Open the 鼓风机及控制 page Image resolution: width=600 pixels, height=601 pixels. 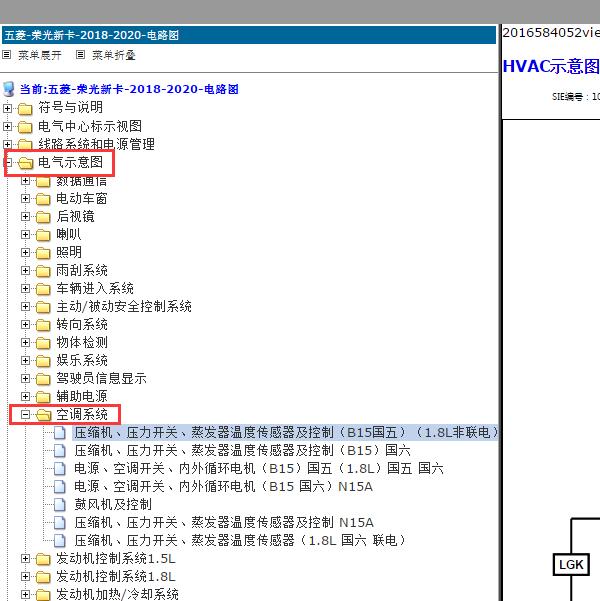113,504
